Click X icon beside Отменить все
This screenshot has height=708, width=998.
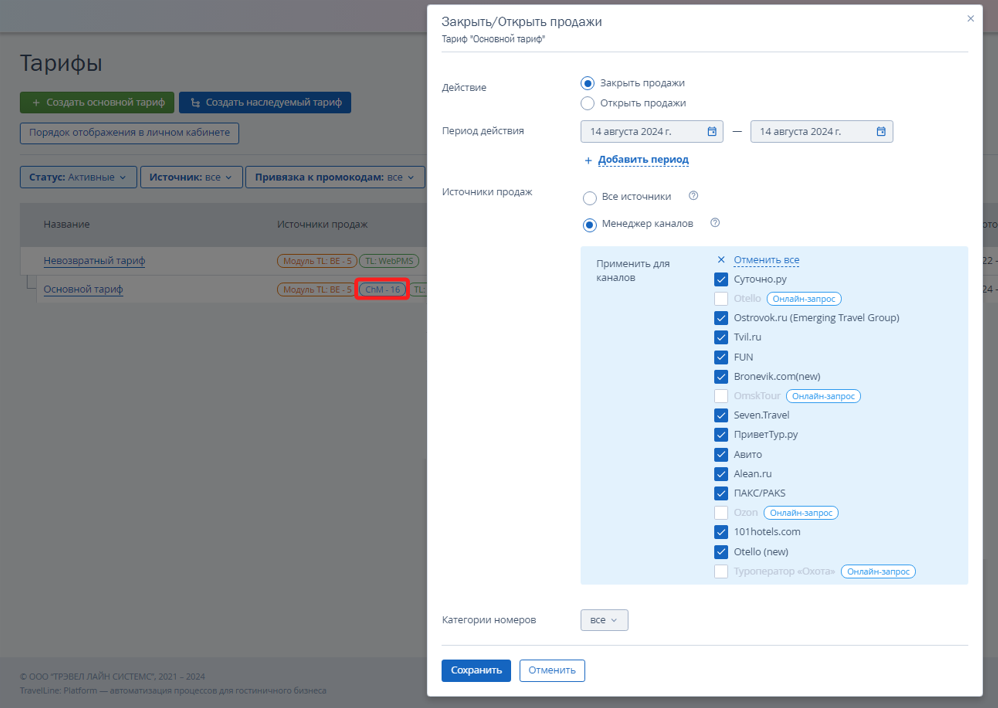tap(721, 260)
